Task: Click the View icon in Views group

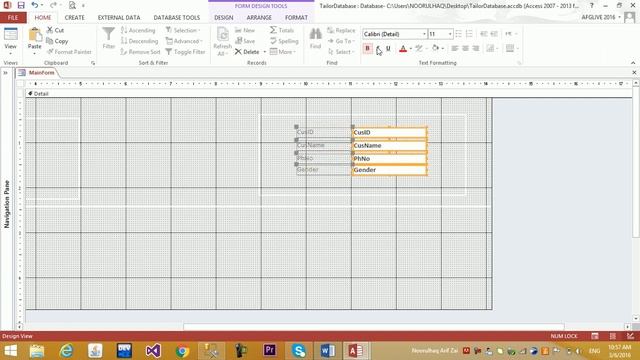Action: [11, 34]
